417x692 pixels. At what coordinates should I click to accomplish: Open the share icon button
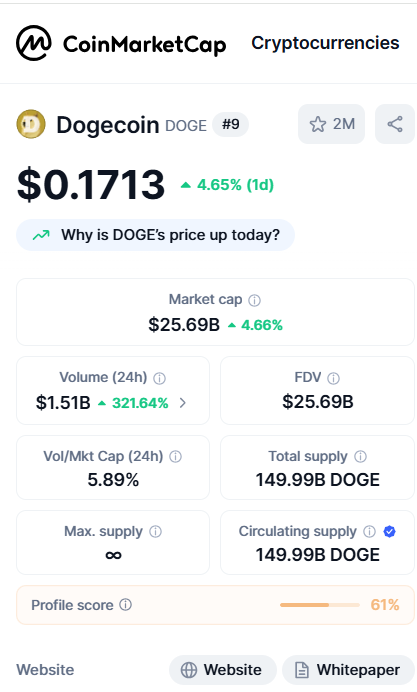coord(395,124)
